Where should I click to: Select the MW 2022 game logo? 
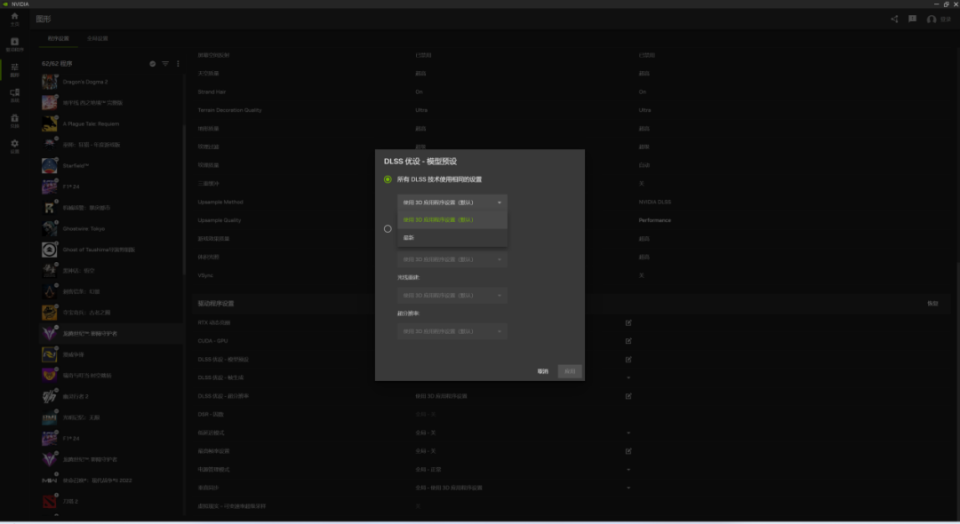click(50, 481)
